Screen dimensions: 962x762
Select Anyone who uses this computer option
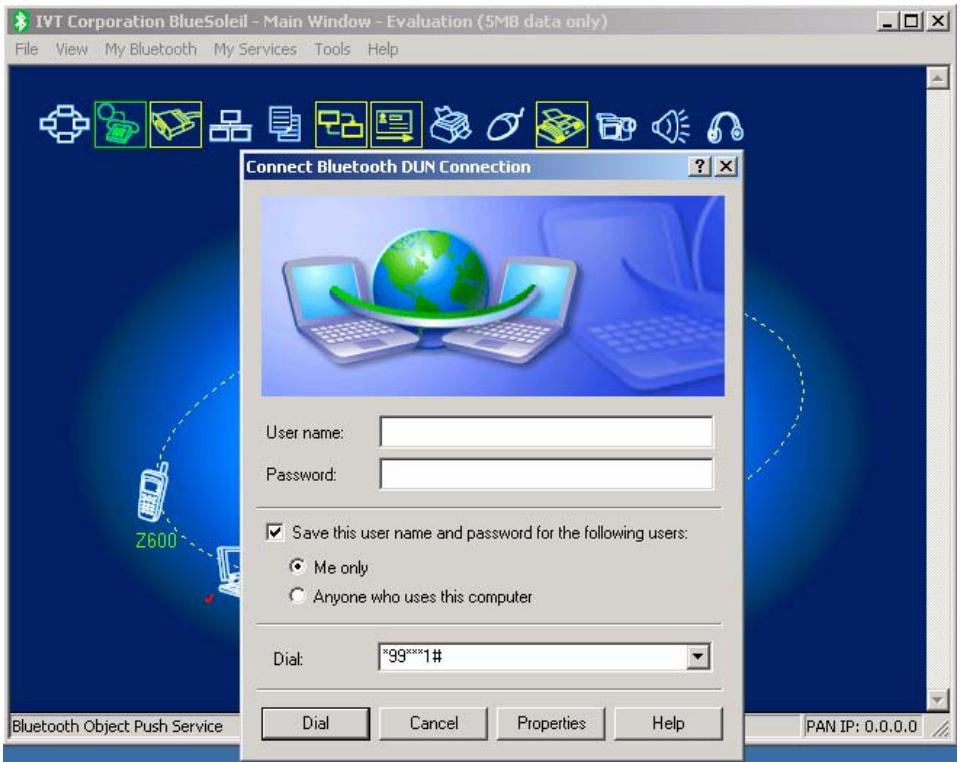click(x=297, y=596)
